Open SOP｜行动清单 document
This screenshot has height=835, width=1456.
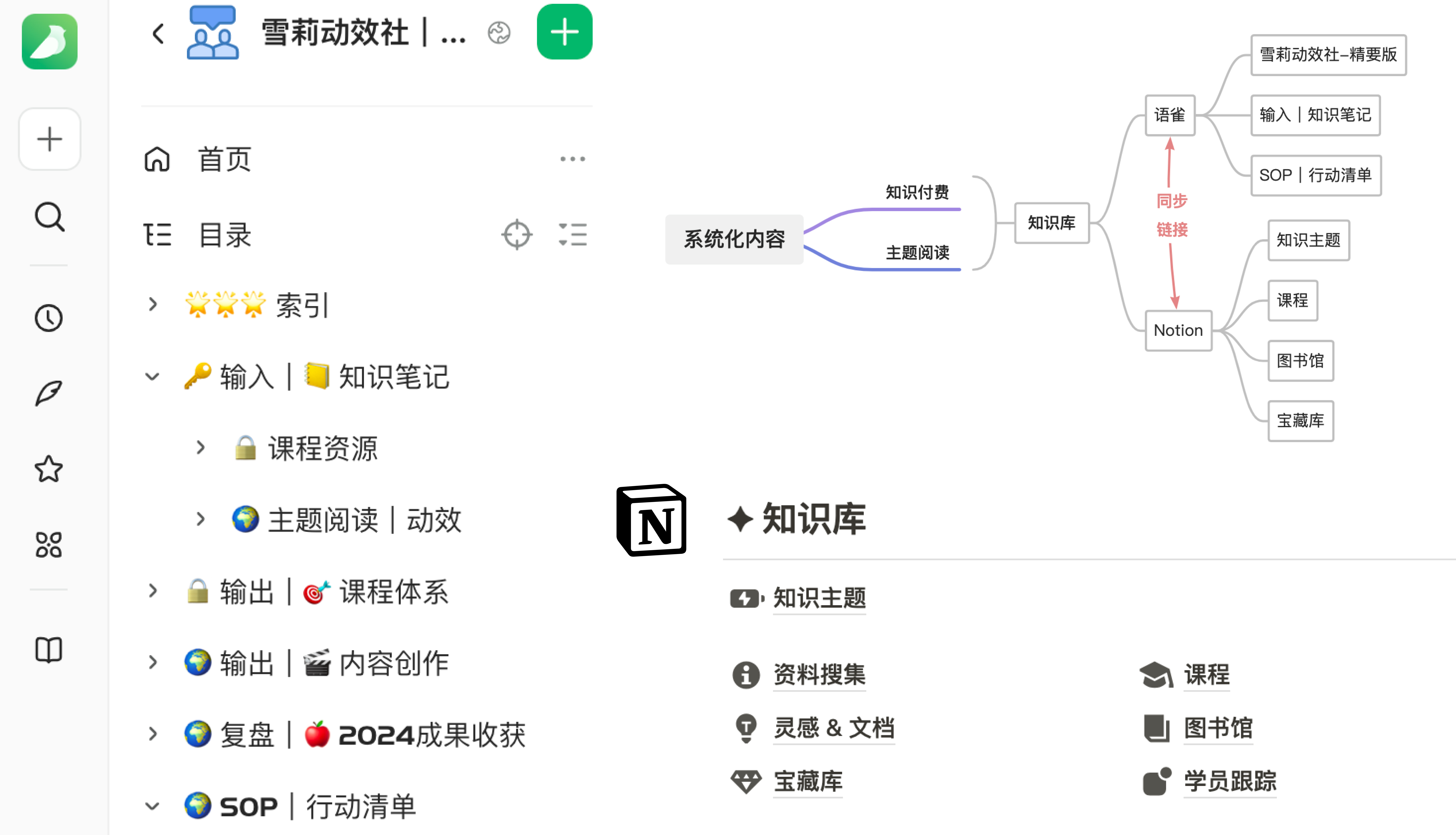point(300,806)
